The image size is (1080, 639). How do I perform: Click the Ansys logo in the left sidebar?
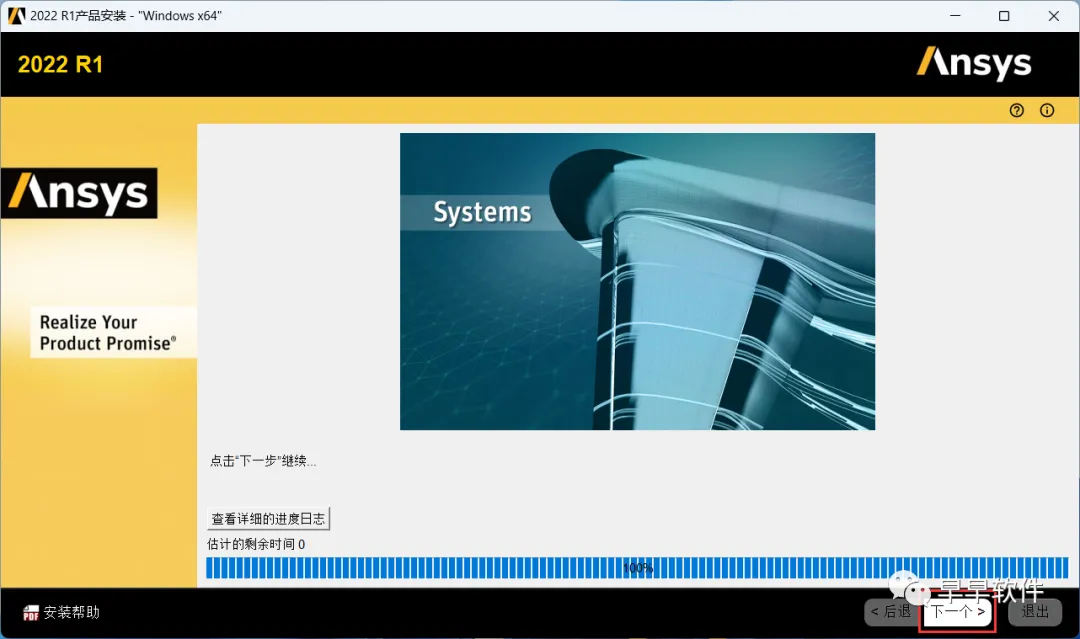[x=79, y=193]
